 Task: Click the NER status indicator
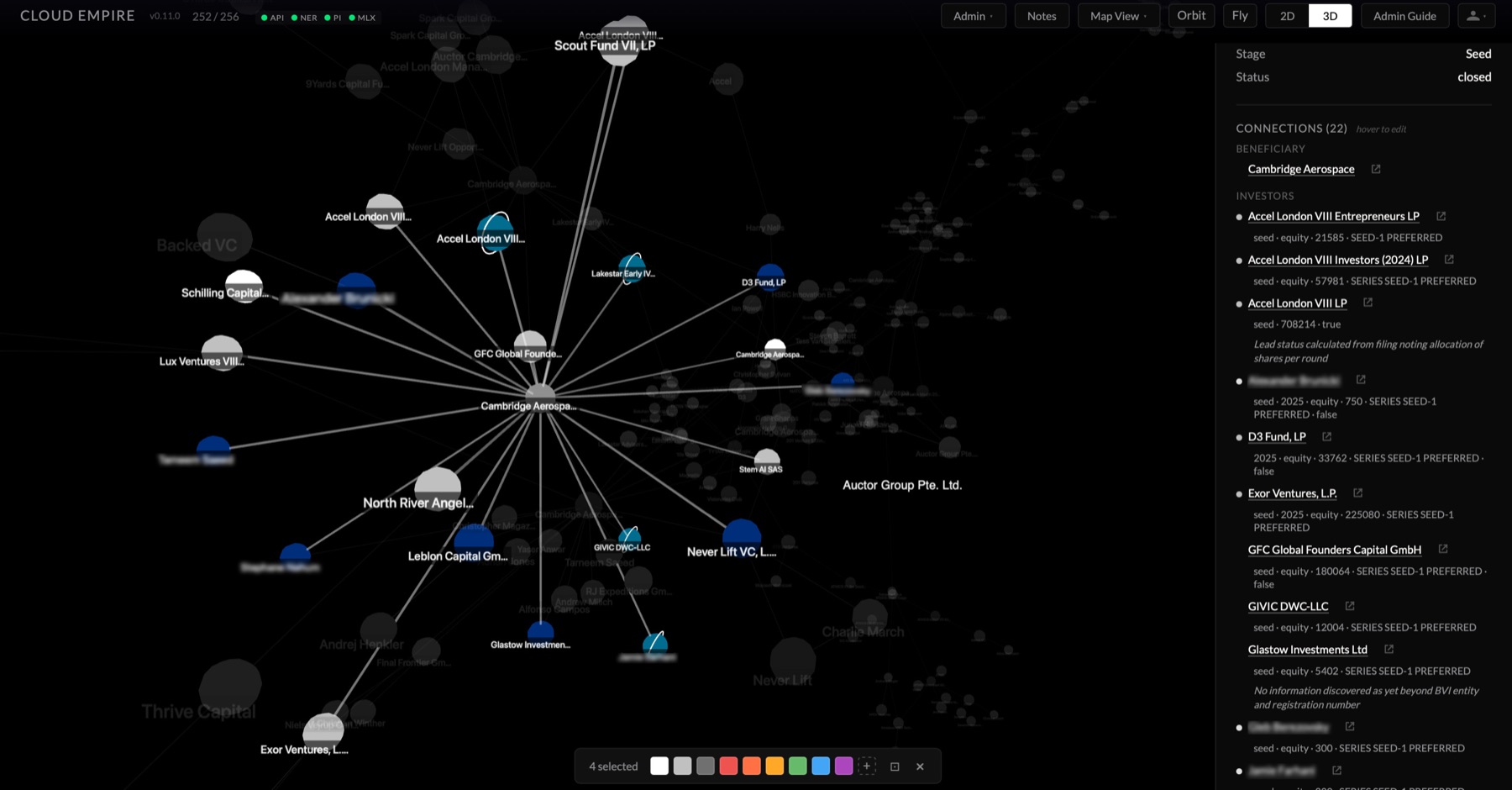tap(304, 18)
